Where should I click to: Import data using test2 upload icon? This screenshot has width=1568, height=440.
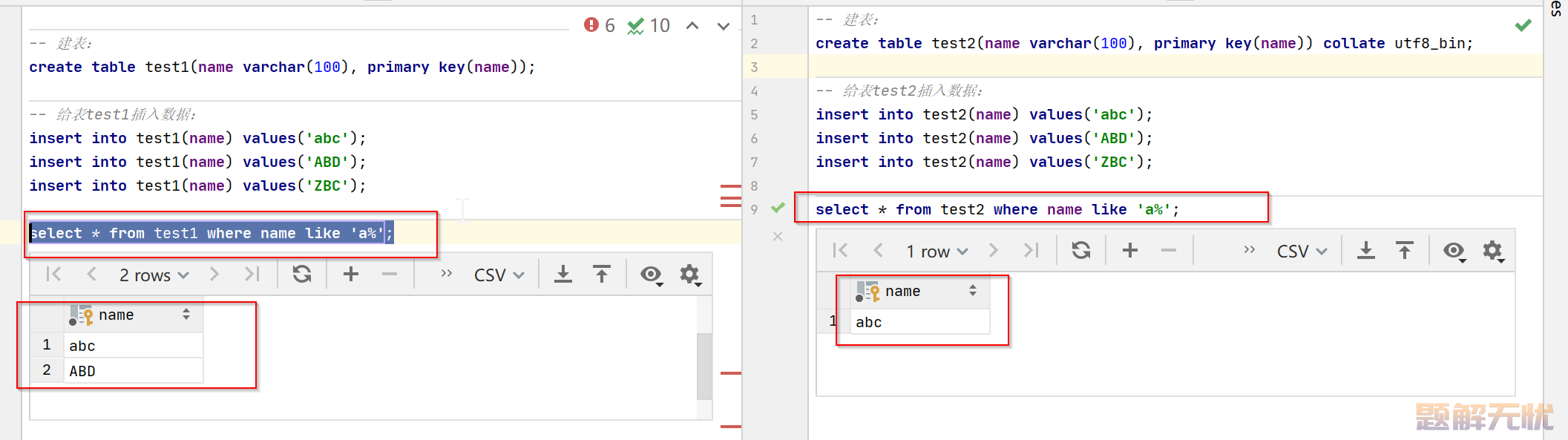(1405, 251)
